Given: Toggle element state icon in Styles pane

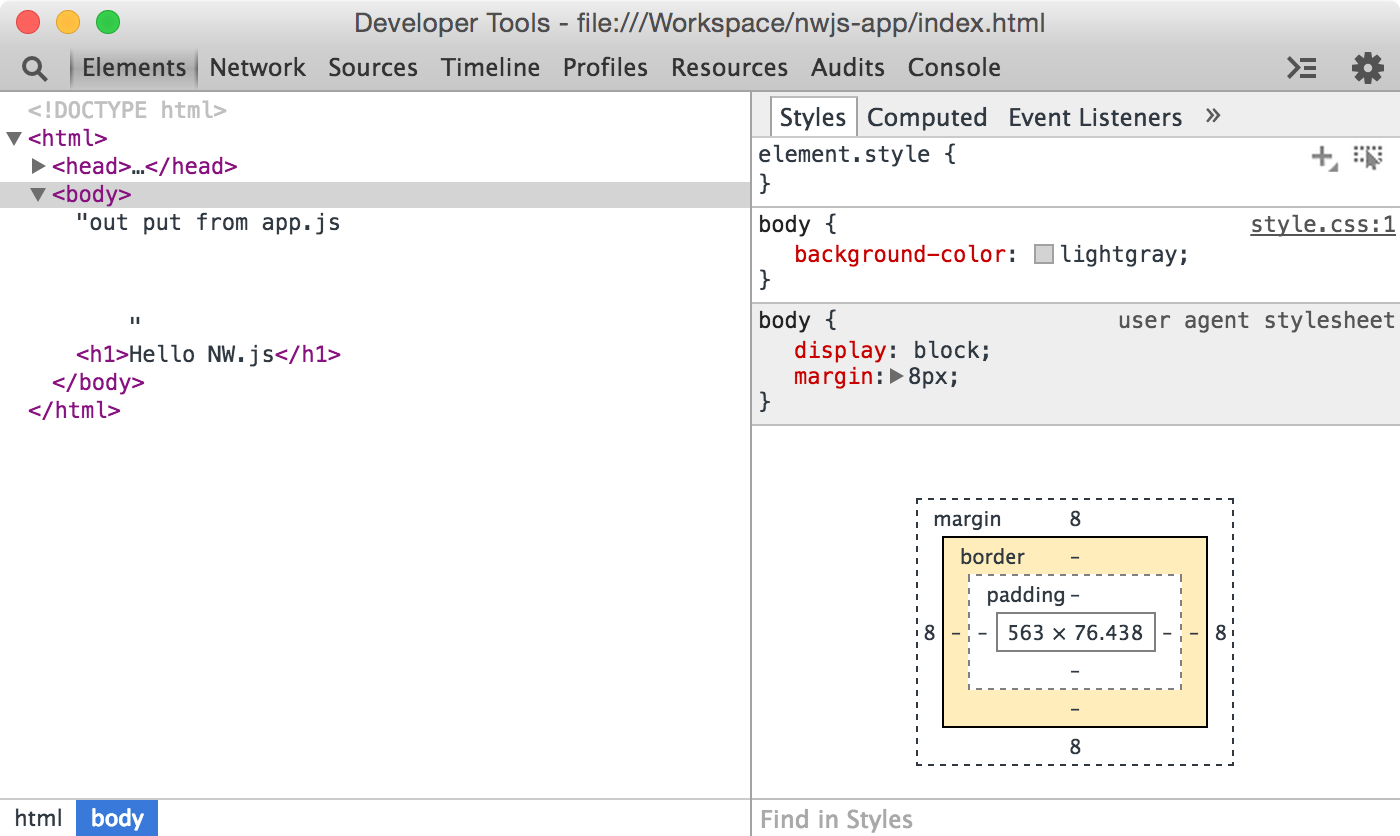Looking at the screenshot, I should (x=1367, y=157).
